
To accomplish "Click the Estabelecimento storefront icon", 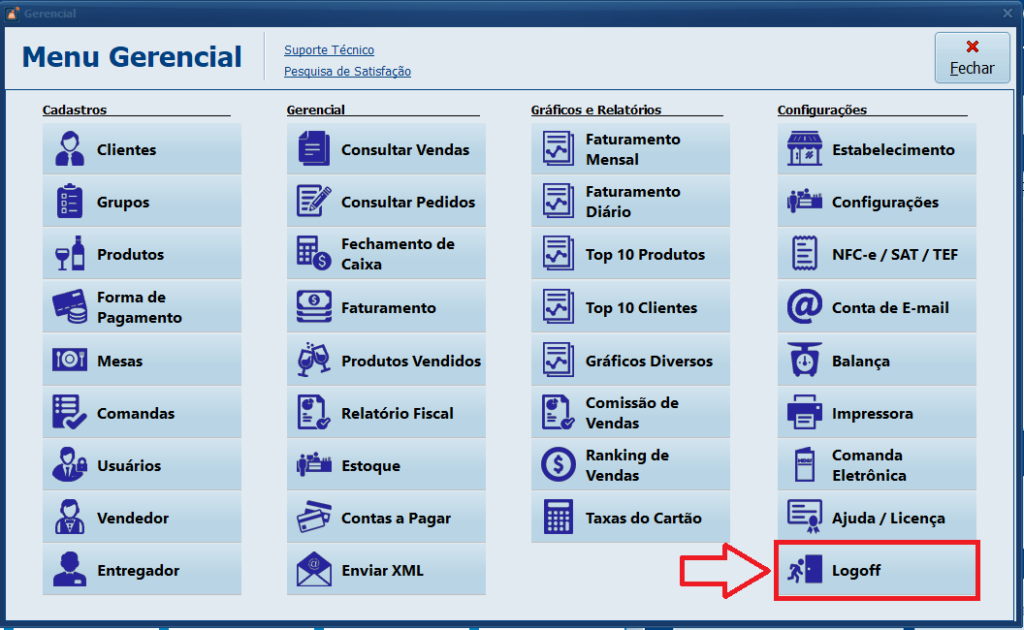I will coord(804,150).
